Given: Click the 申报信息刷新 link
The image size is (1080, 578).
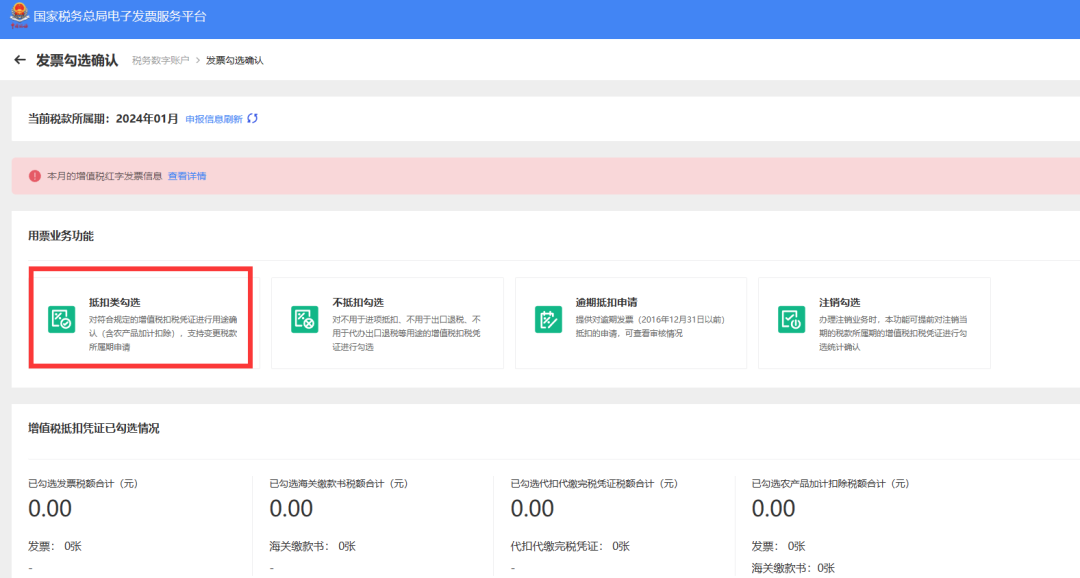Looking at the screenshot, I should click(214, 119).
